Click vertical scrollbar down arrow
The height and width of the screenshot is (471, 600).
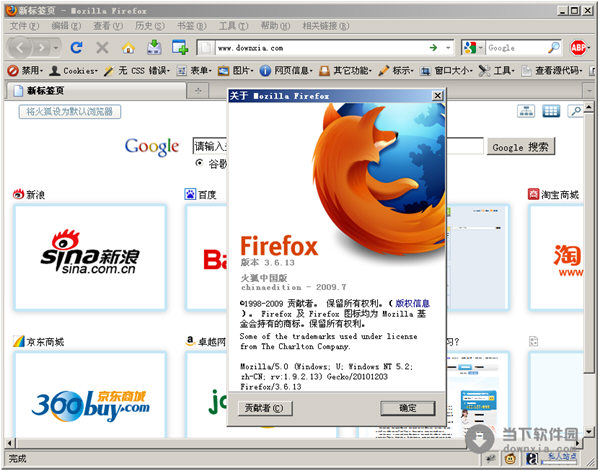click(589, 432)
